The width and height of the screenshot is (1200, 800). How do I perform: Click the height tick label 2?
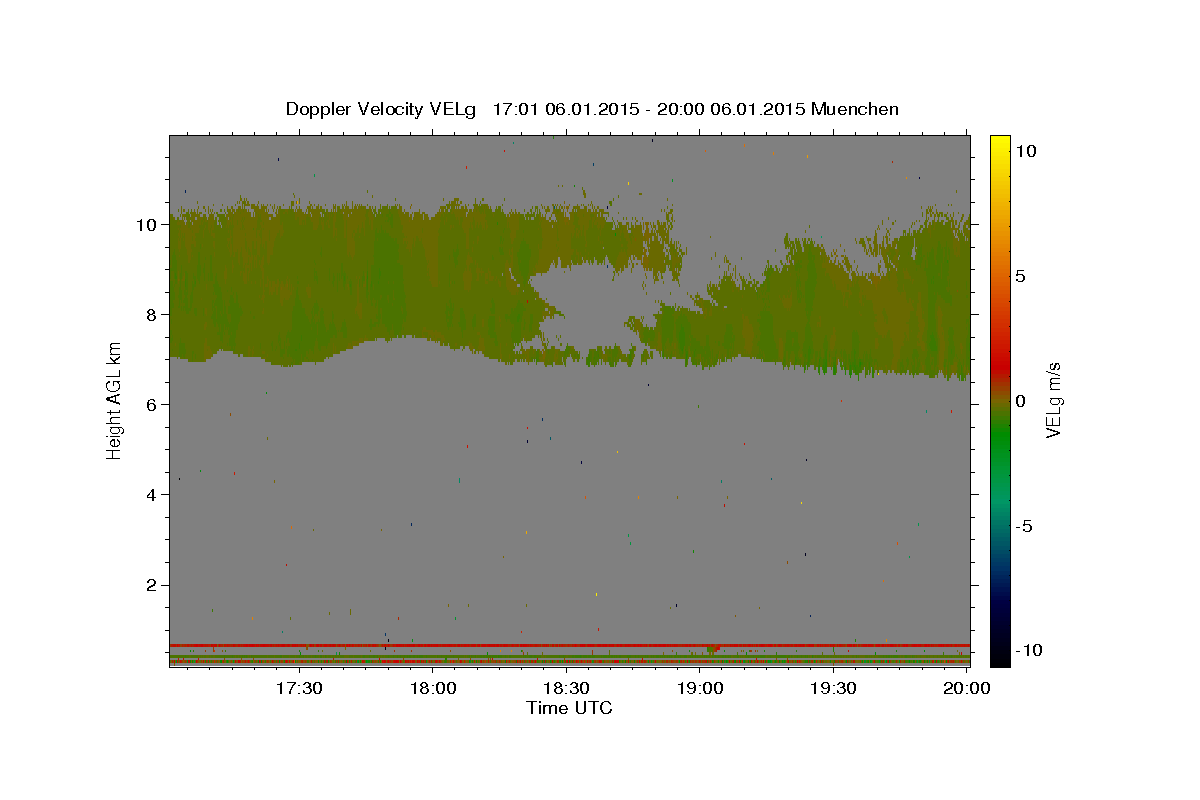click(152, 585)
